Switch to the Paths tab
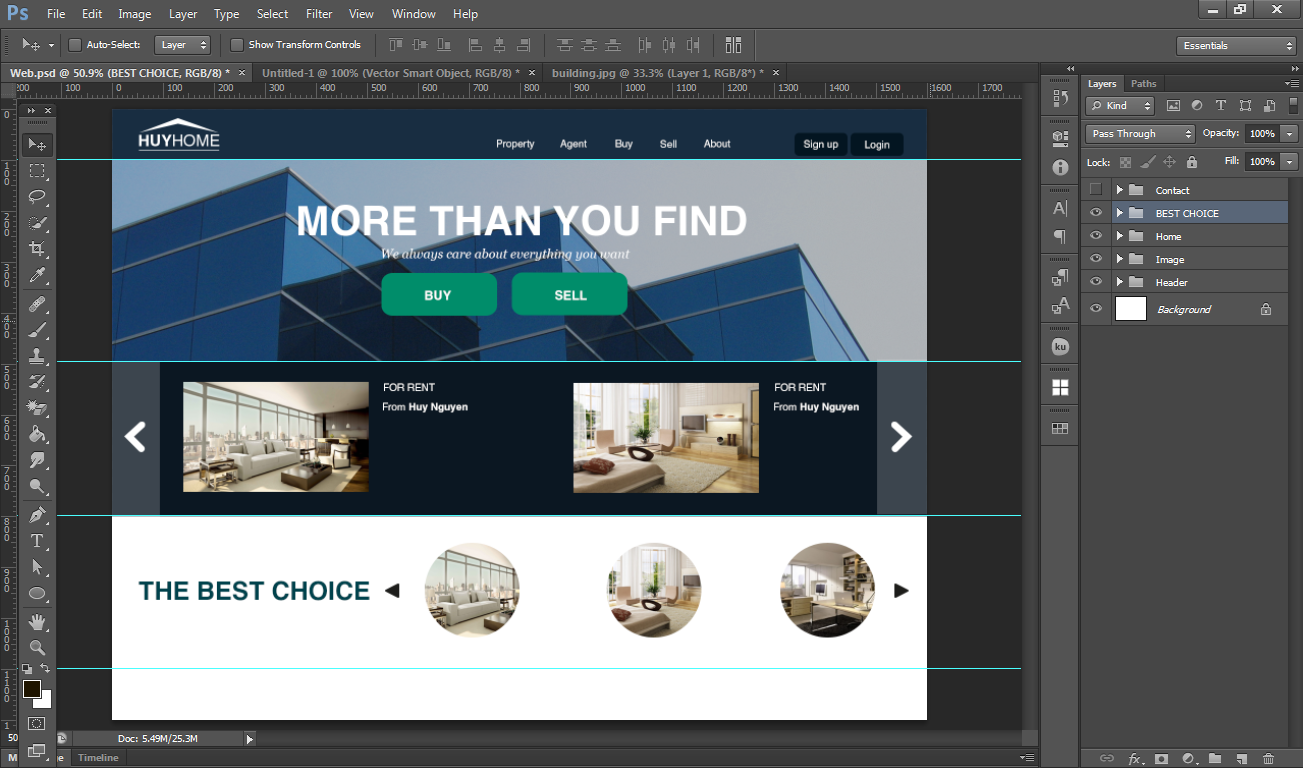The width and height of the screenshot is (1303, 768). point(1143,84)
